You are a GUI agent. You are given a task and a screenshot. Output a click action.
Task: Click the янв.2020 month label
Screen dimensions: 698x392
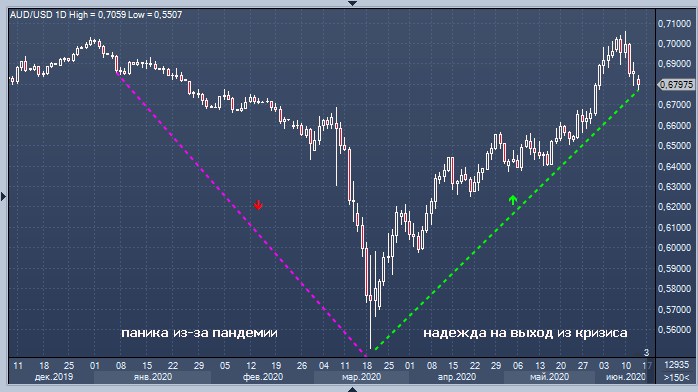tap(153, 377)
